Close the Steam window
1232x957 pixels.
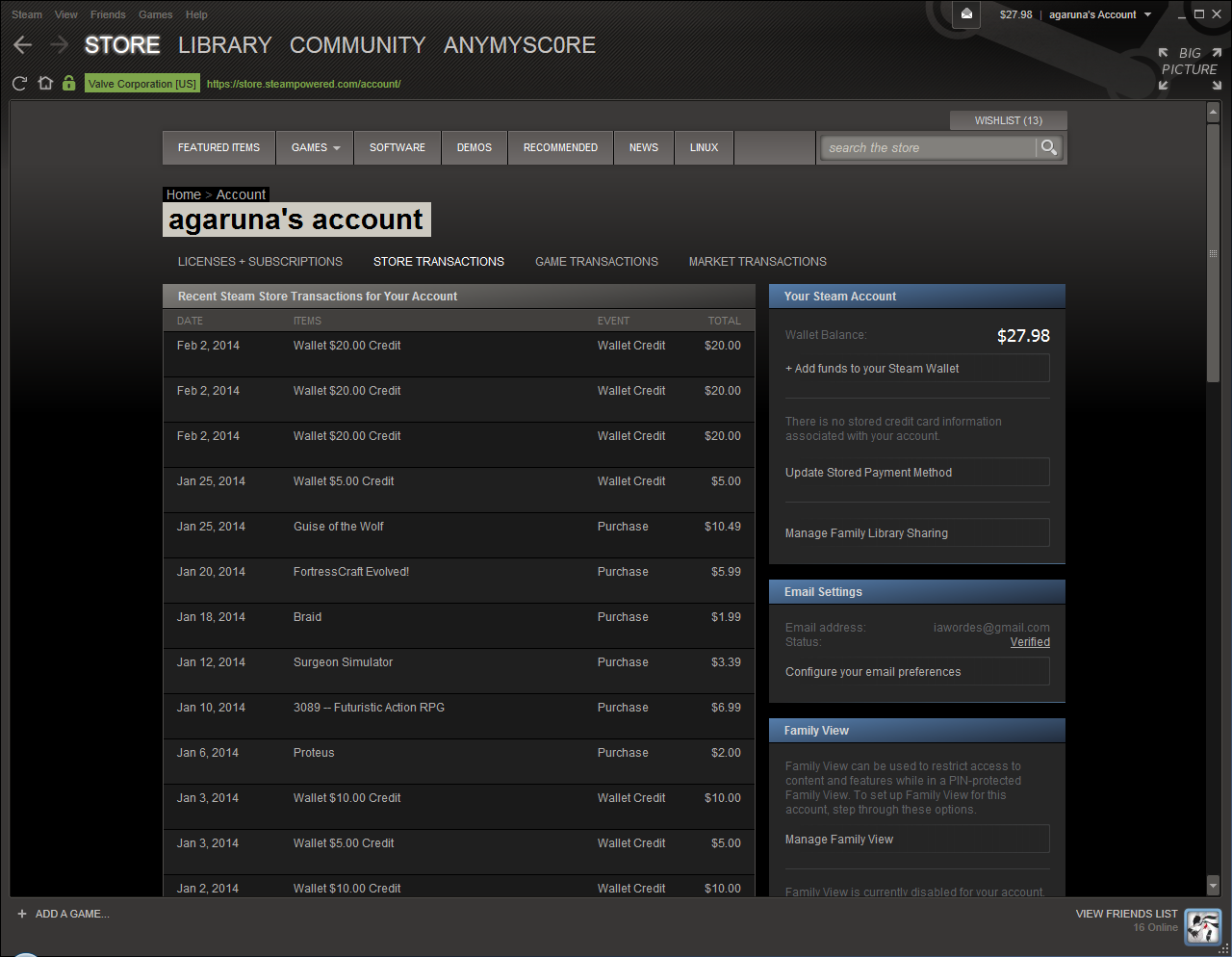(x=1217, y=14)
